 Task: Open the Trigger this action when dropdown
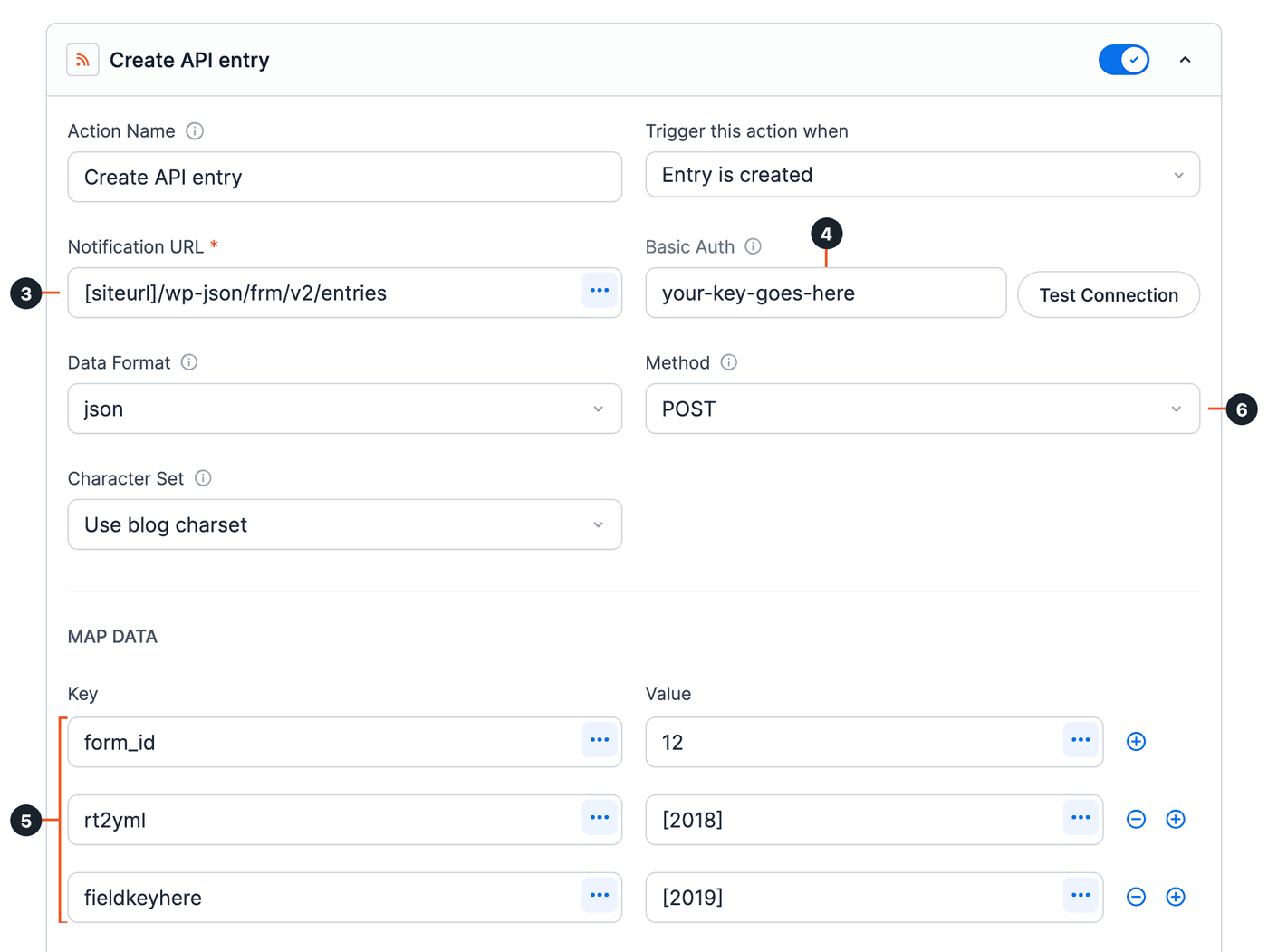tap(923, 175)
